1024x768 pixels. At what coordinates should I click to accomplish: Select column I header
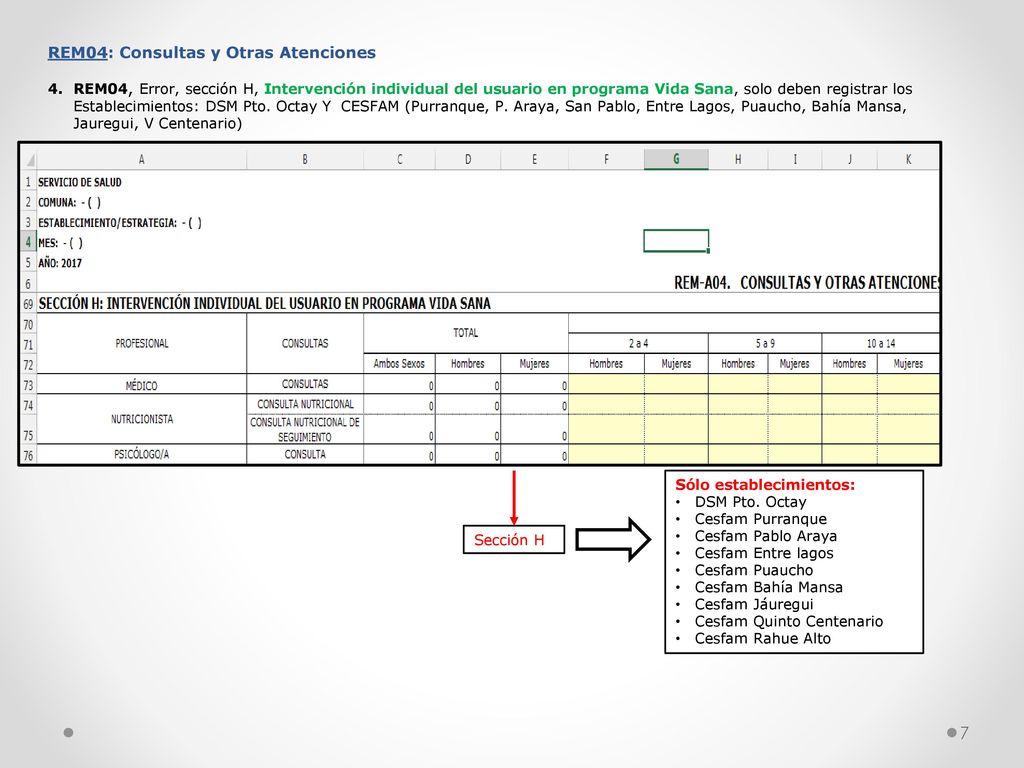click(795, 159)
